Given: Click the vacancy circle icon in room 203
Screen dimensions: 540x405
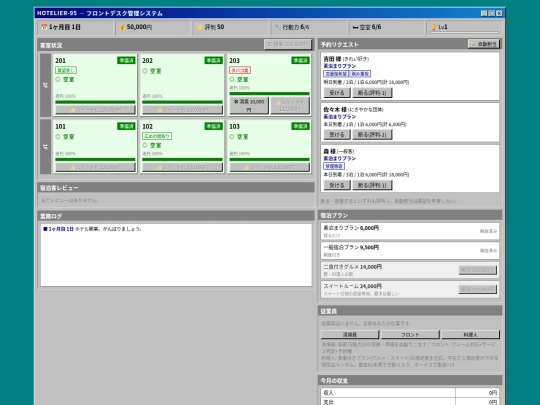Looking at the screenshot, I should 232,79.
